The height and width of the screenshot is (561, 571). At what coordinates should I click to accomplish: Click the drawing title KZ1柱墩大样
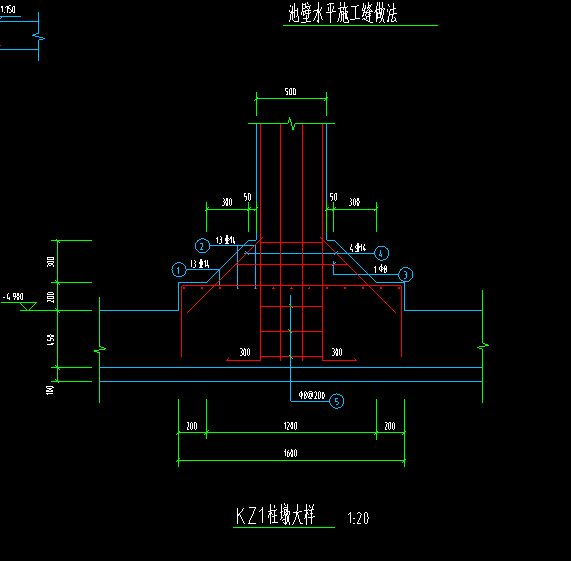[275, 515]
